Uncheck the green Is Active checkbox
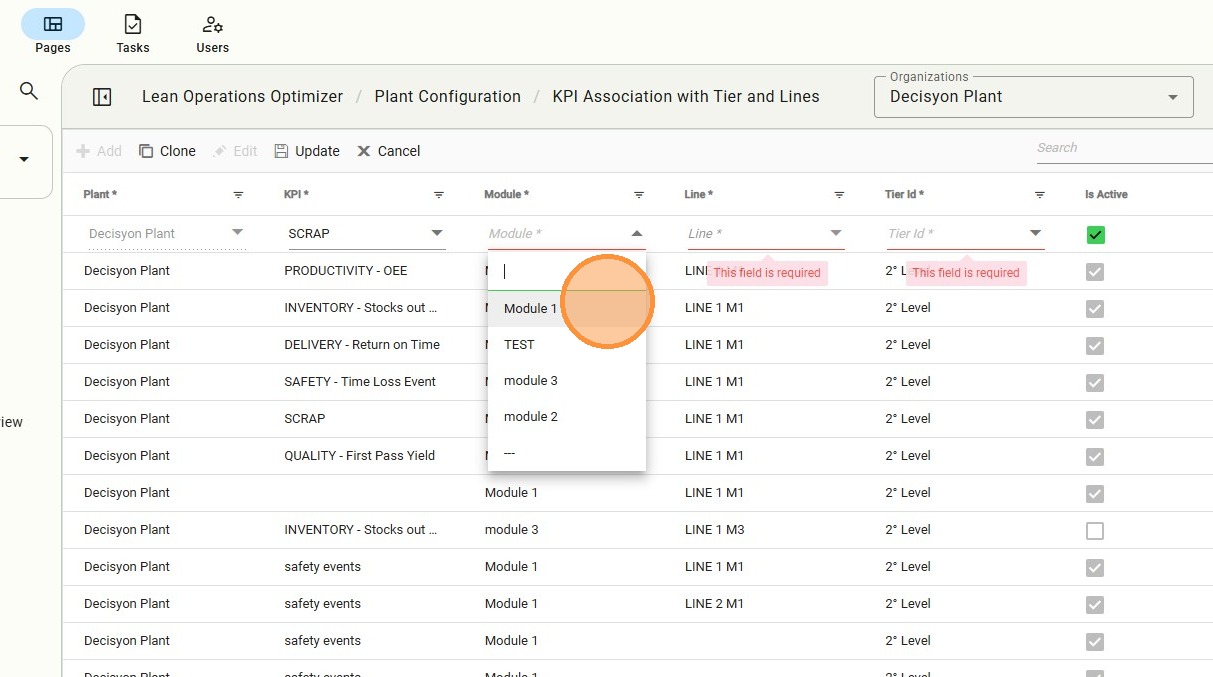Image resolution: width=1213 pixels, height=677 pixels. (1095, 235)
